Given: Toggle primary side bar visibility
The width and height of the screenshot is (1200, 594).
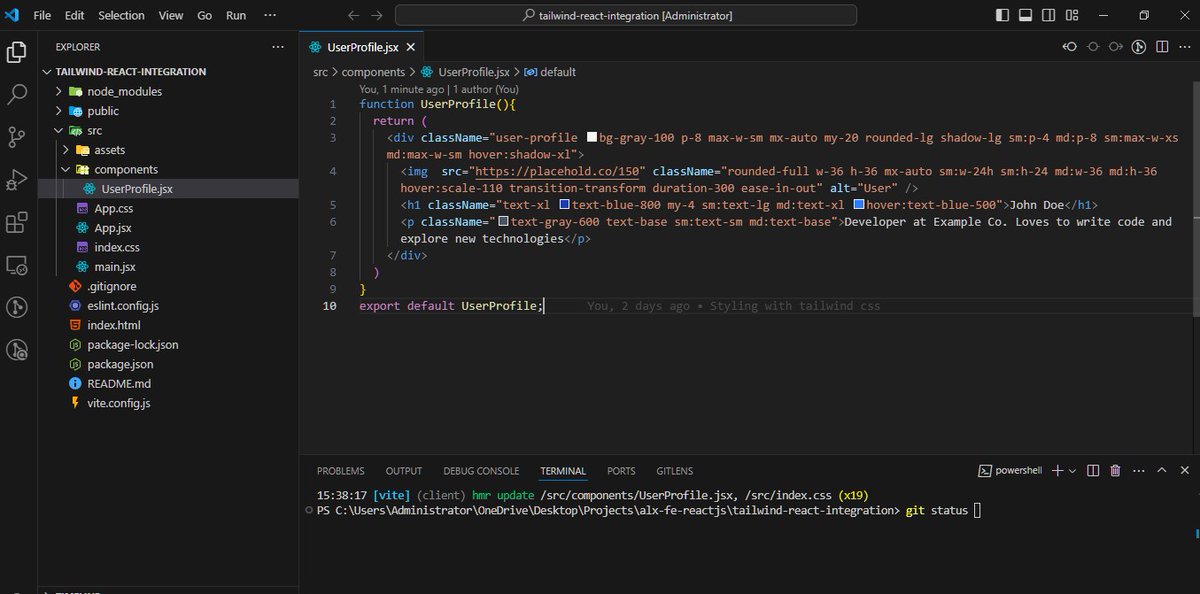Looking at the screenshot, I should [1003, 16].
